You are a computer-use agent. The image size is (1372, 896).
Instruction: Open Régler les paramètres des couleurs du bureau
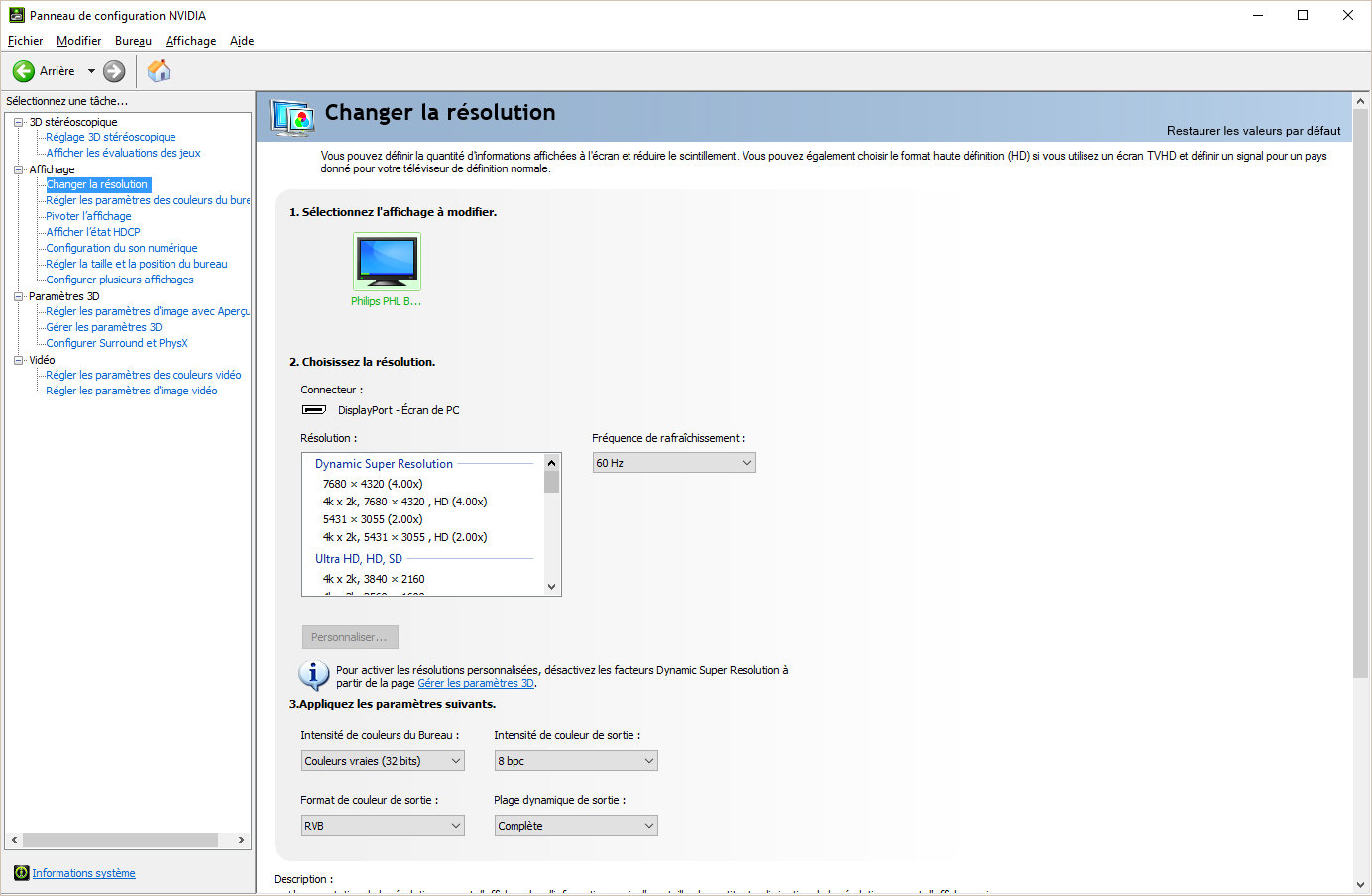pos(148,200)
